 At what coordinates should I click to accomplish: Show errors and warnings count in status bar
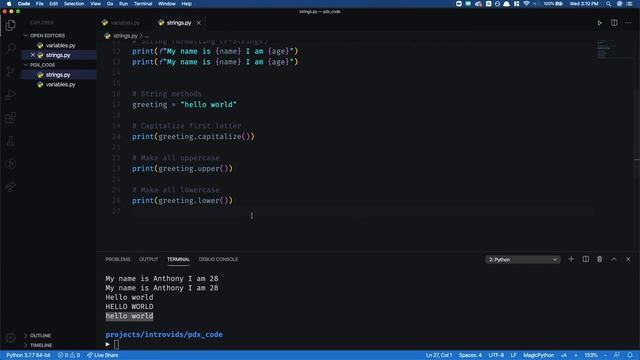(69, 355)
